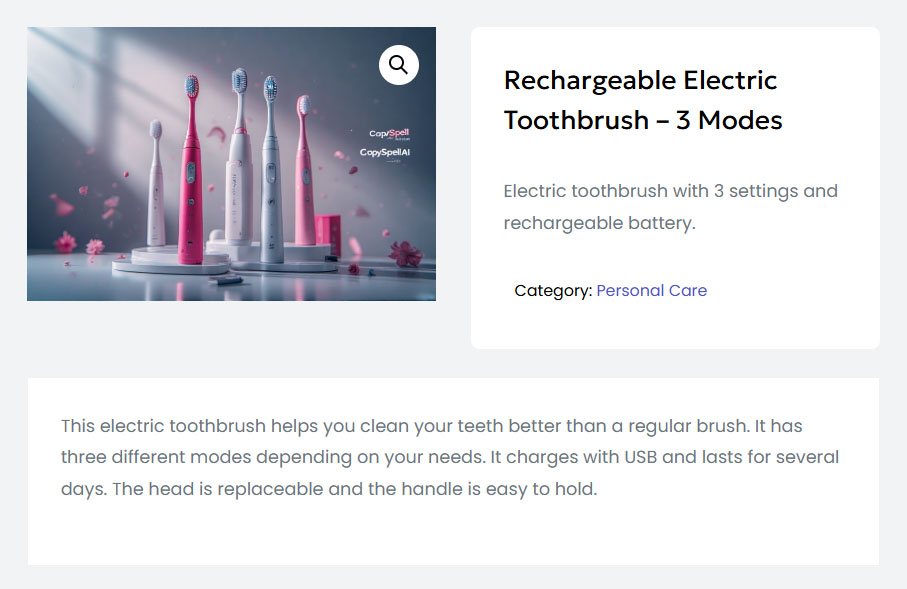Image resolution: width=907 pixels, height=589 pixels.
Task: Click the Rechargeable Electric Toothbrush product title
Action: point(642,100)
